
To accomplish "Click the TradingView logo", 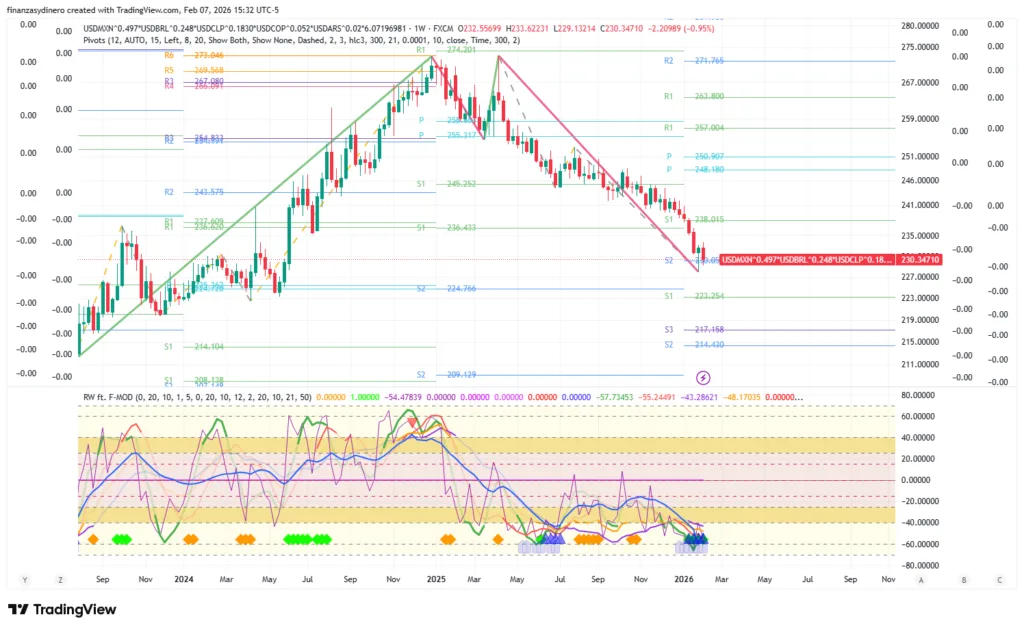I will (x=62, y=609).
